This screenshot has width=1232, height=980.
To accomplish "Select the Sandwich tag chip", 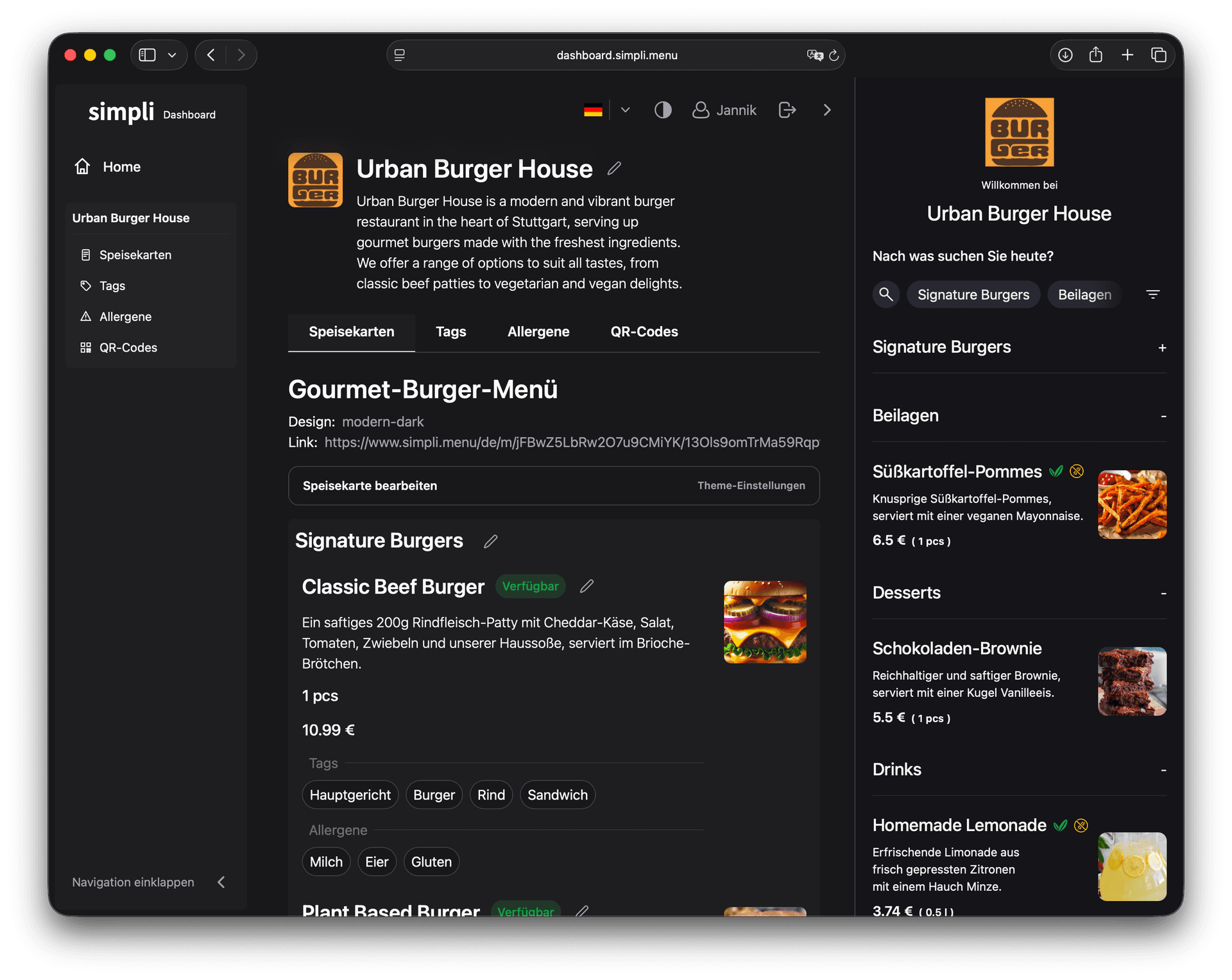I will (558, 795).
